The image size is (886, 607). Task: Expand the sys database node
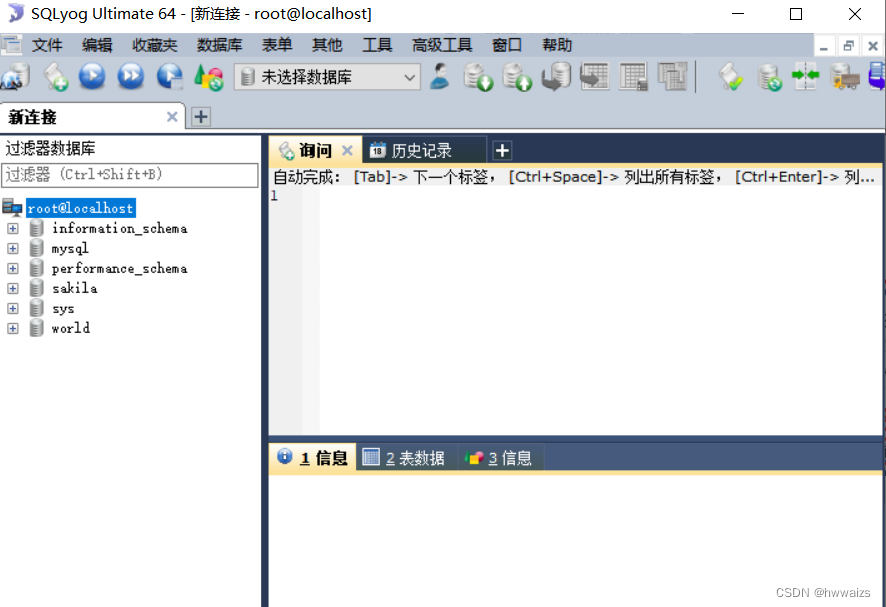(12, 309)
